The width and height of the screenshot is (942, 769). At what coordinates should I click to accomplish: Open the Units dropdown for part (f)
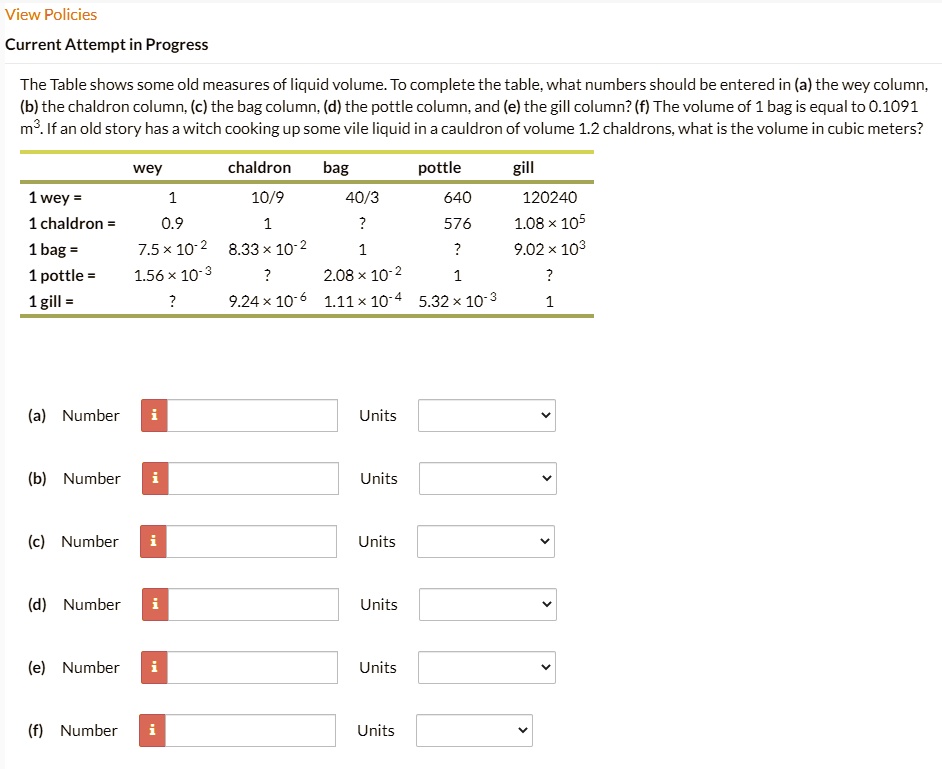tap(474, 730)
